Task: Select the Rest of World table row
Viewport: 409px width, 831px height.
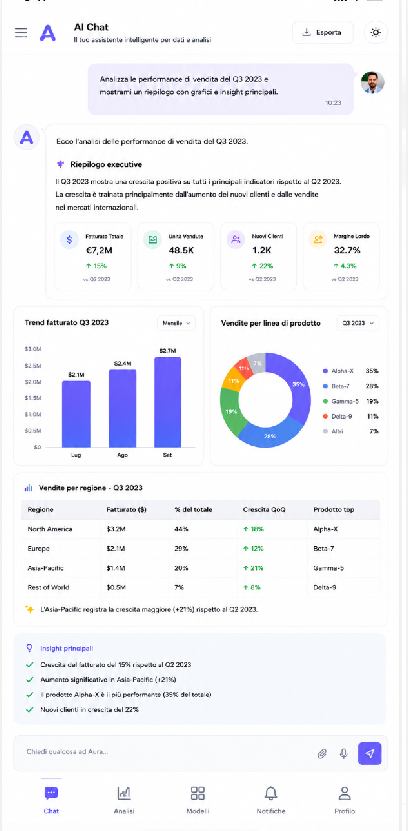Action: coord(200,587)
